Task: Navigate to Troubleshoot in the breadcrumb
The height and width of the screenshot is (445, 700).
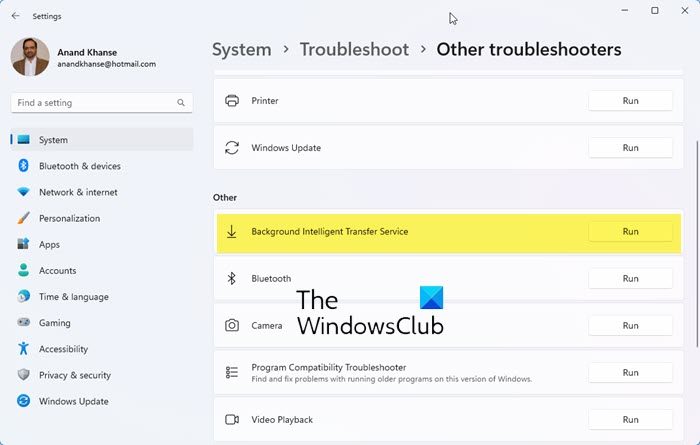Action: pyautogui.click(x=354, y=49)
